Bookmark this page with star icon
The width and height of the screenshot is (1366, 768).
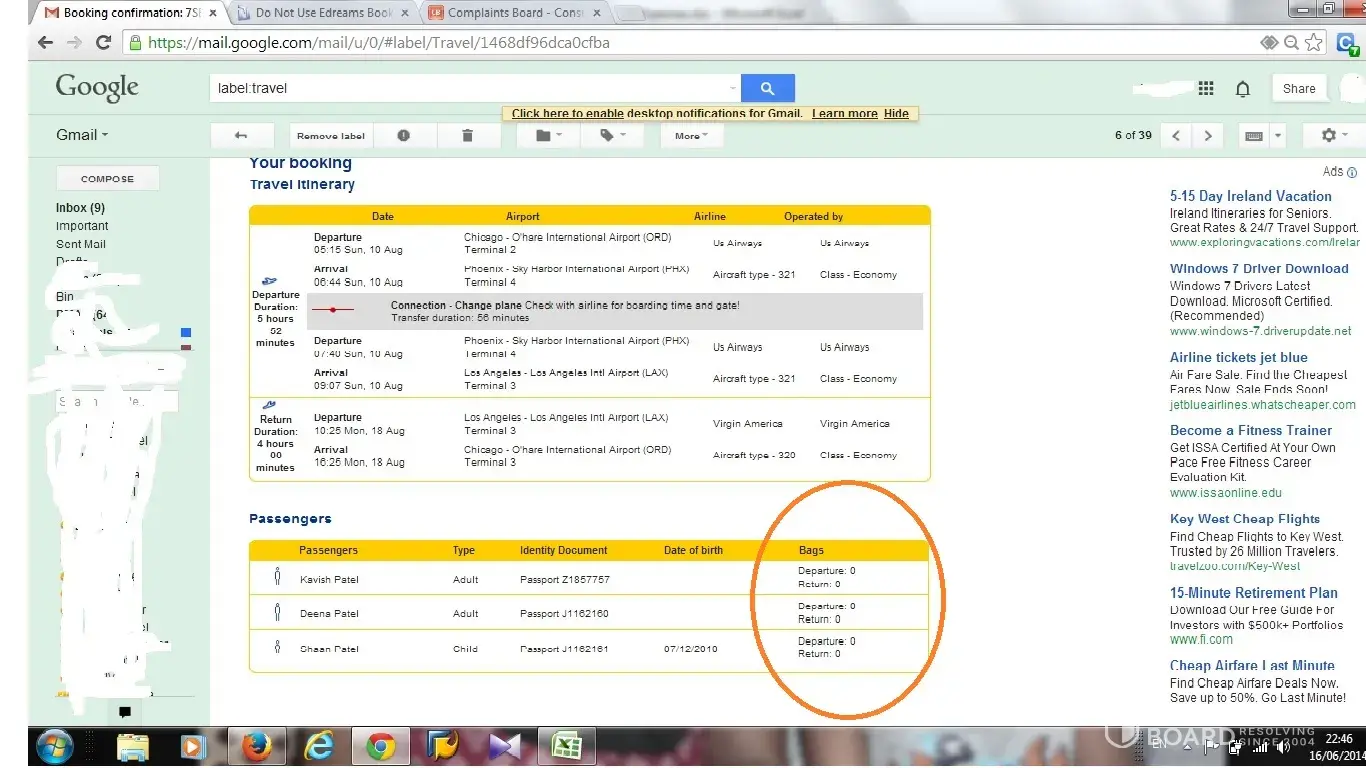[x=1314, y=43]
